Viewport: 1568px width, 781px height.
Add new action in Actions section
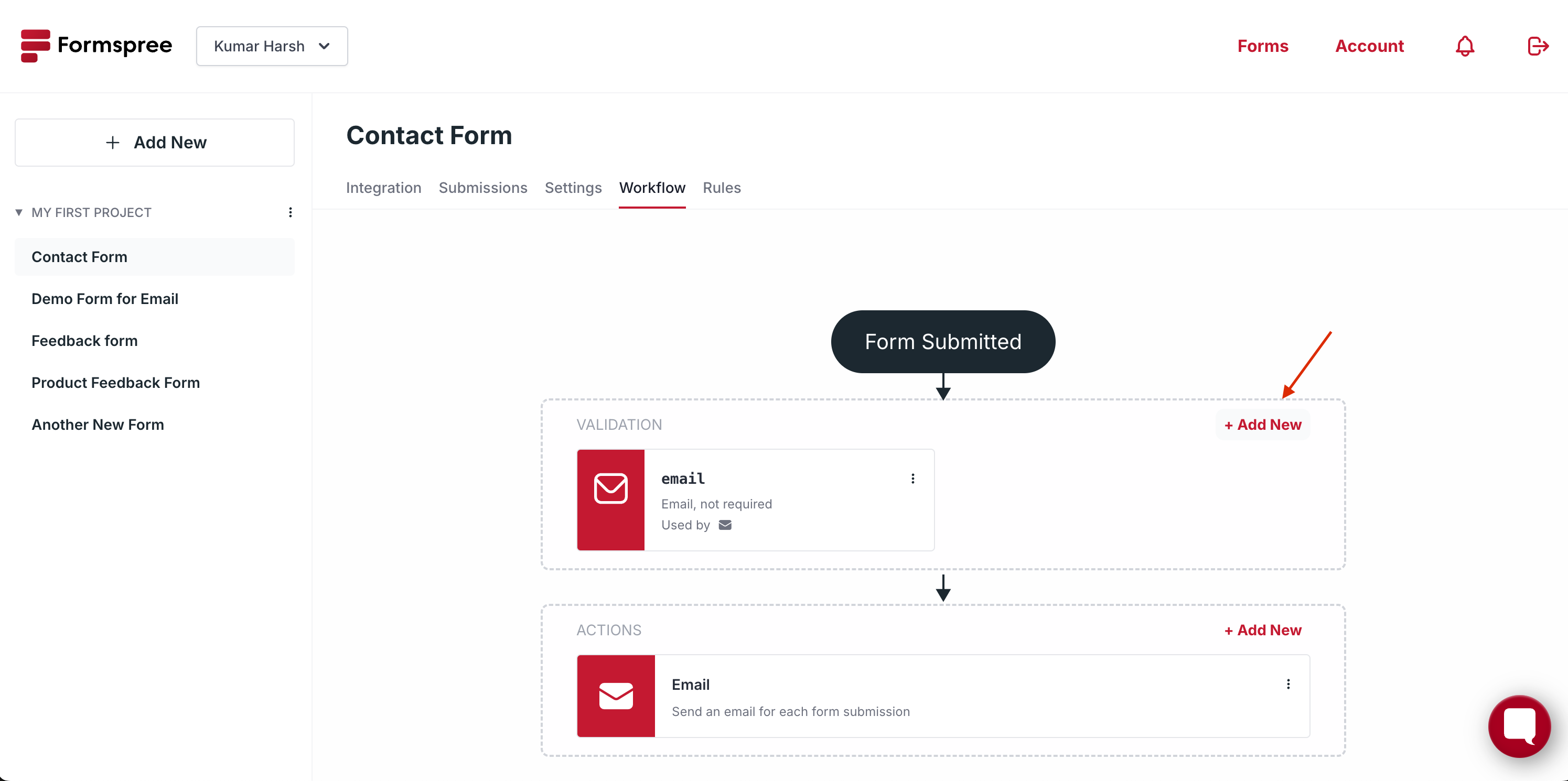click(1263, 630)
